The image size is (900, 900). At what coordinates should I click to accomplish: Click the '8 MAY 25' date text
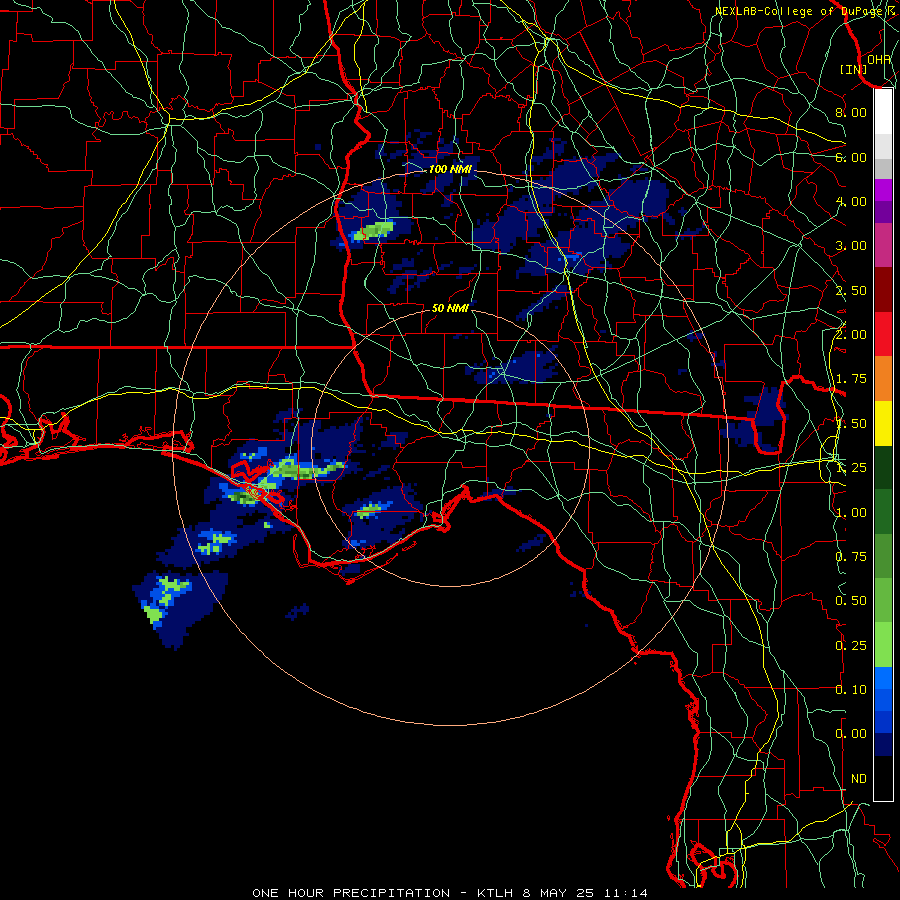pyautogui.click(x=558, y=893)
